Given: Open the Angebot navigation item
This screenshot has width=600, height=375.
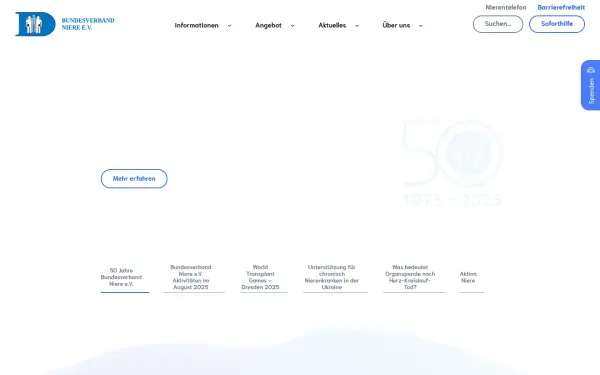Looking at the screenshot, I should point(268,25).
